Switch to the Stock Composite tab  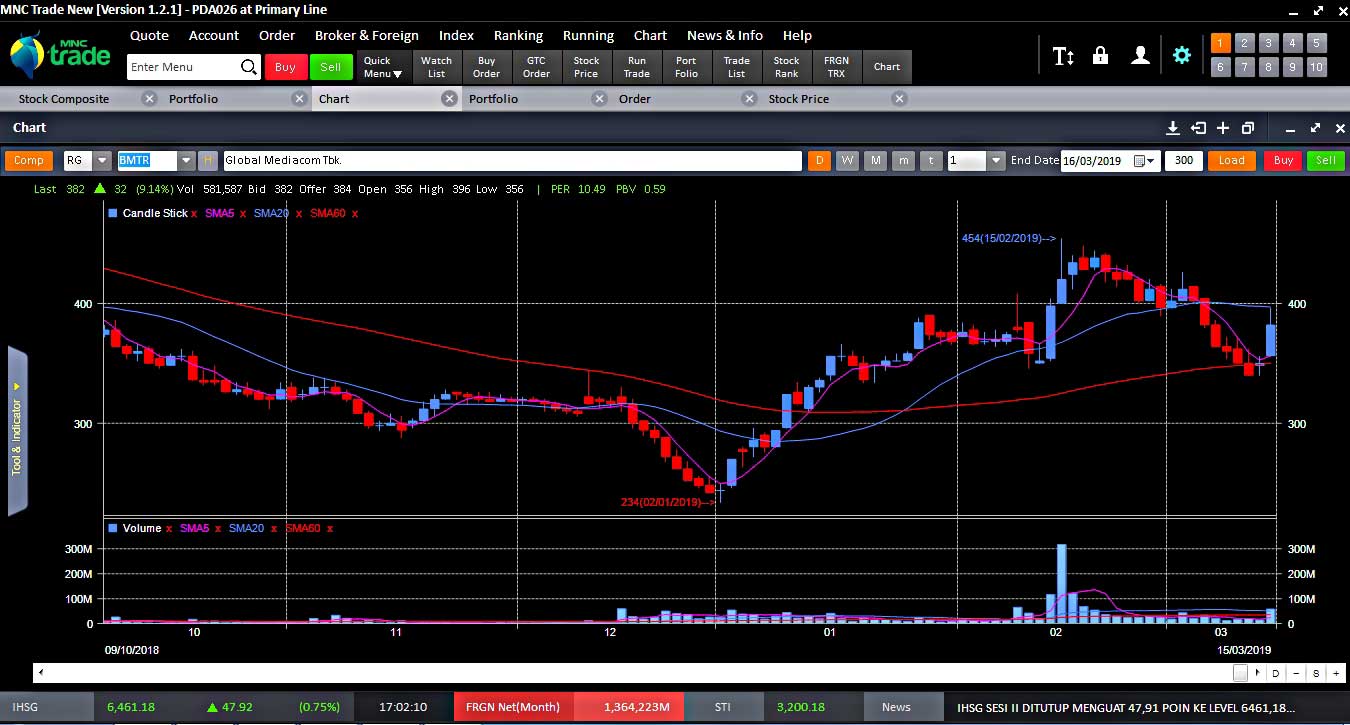(x=64, y=99)
